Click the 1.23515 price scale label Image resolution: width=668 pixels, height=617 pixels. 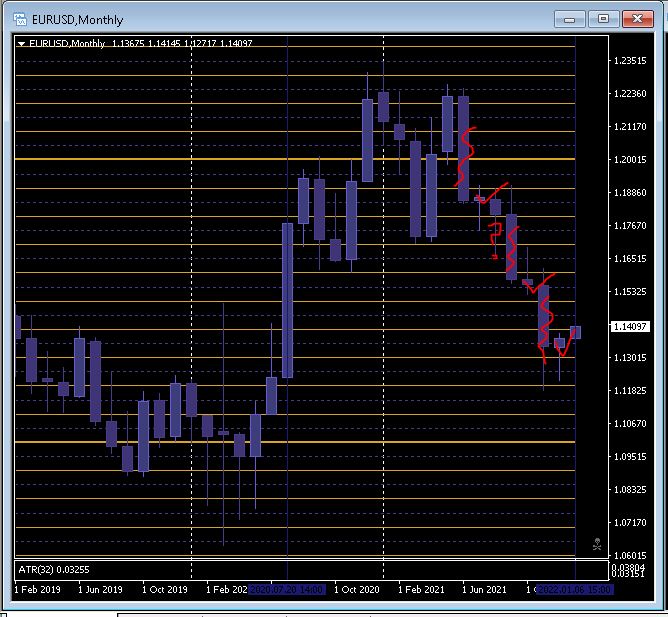point(630,61)
